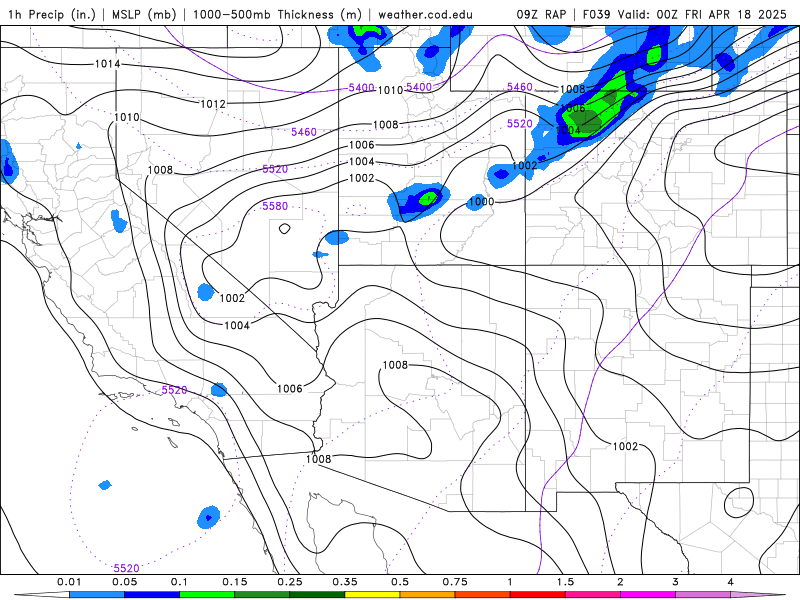The image size is (800, 600).
Task: Pick the magenta 2 inch legend swatch
Action: 648,595
